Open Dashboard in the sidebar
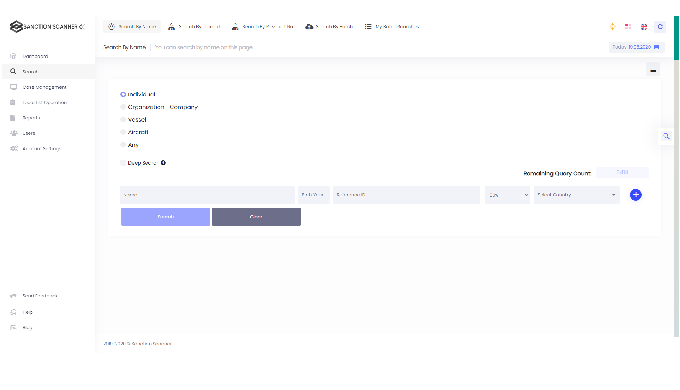 click(x=48, y=56)
